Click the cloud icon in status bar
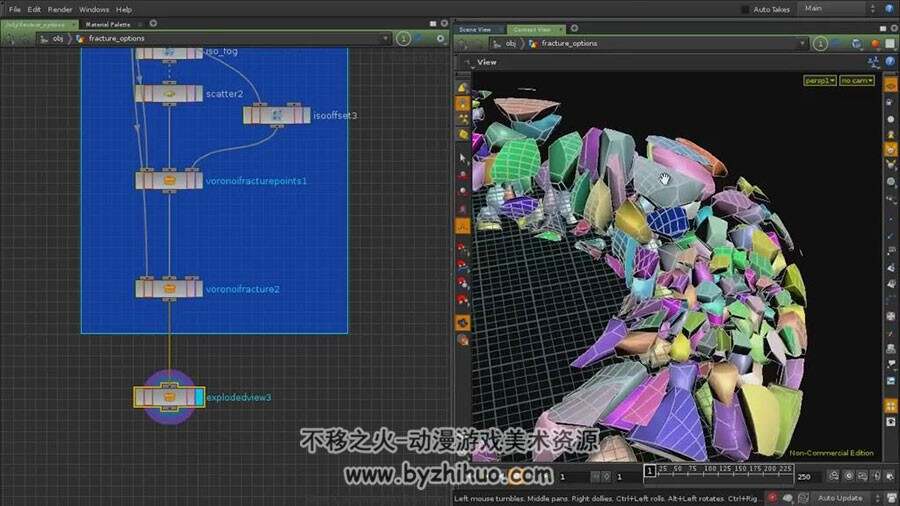This screenshot has width=900, height=506. click(788, 498)
